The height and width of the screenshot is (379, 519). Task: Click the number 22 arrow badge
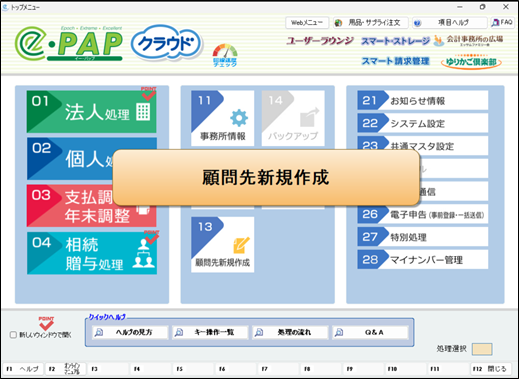click(x=373, y=123)
